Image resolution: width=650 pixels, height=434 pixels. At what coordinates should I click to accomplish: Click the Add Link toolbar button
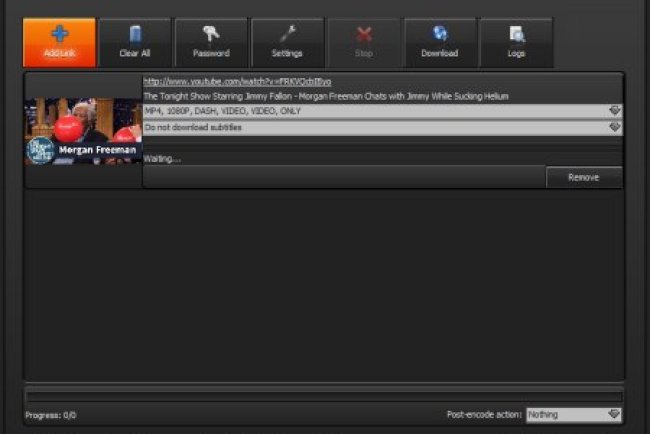[60, 42]
